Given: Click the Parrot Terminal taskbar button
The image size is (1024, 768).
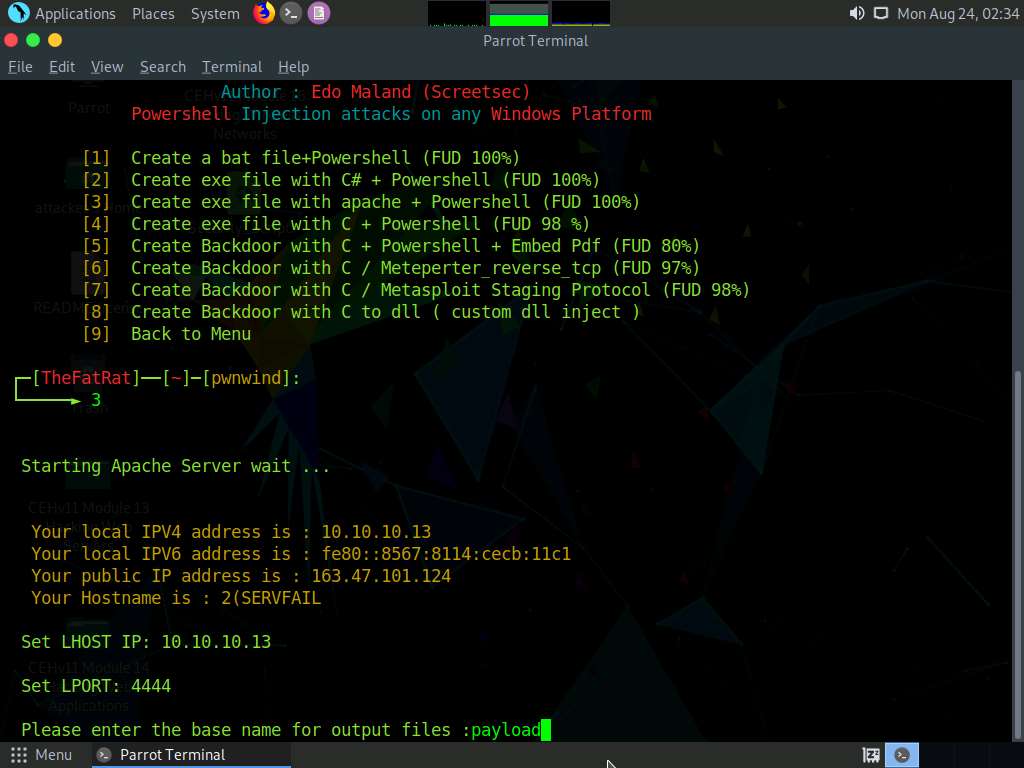Looking at the screenshot, I should click(189, 755).
